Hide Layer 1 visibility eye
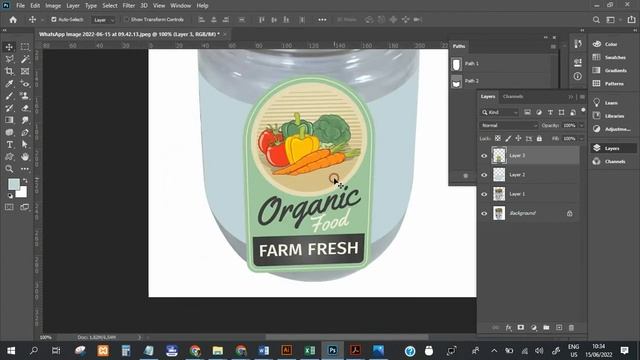640x360 pixels. click(x=484, y=194)
